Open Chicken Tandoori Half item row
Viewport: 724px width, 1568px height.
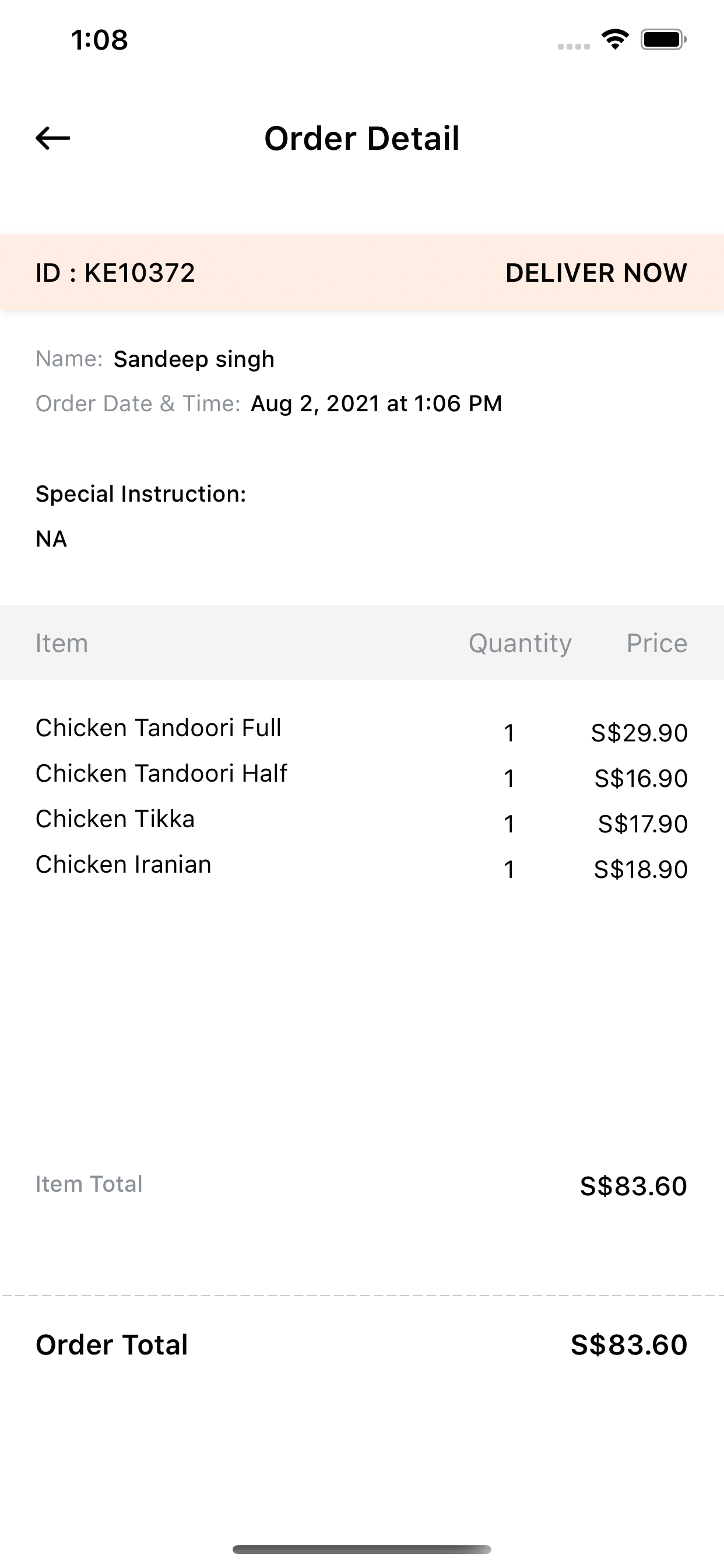(x=362, y=775)
